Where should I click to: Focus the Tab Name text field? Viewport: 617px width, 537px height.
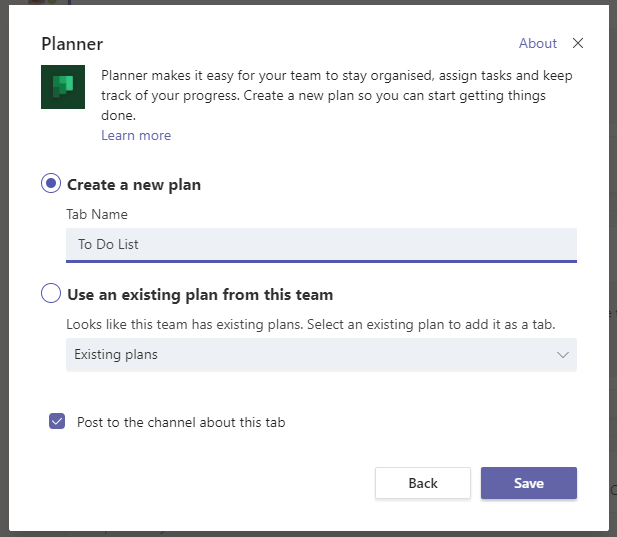[321, 245]
